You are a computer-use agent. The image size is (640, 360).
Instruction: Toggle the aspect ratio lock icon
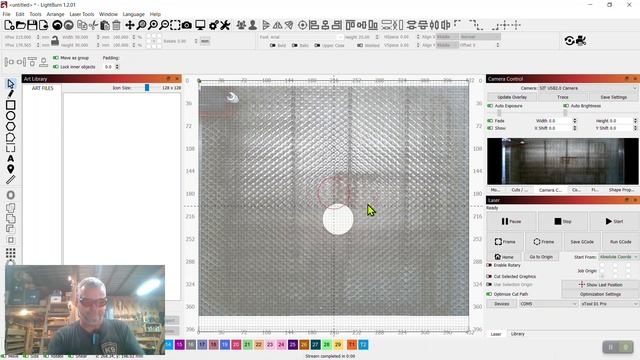55,40
